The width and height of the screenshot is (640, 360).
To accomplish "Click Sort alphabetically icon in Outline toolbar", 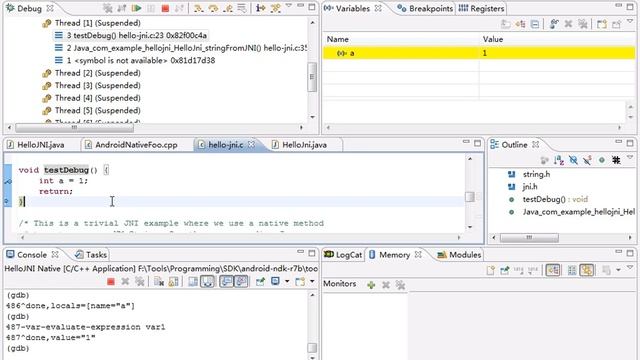I will pyautogui.click(x=559, y=160).
